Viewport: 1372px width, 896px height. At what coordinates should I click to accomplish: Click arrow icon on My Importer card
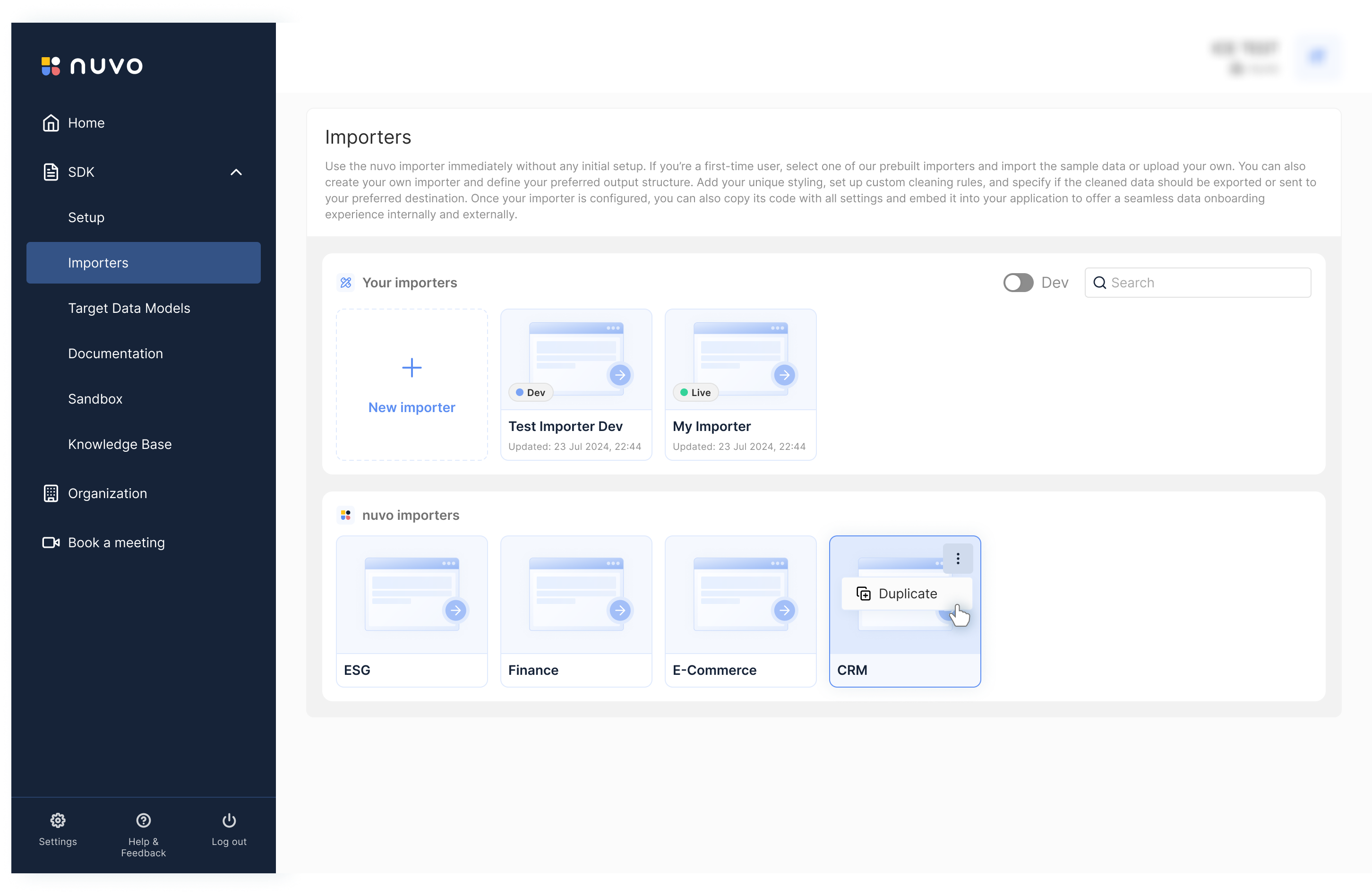[x=785, y=375]
